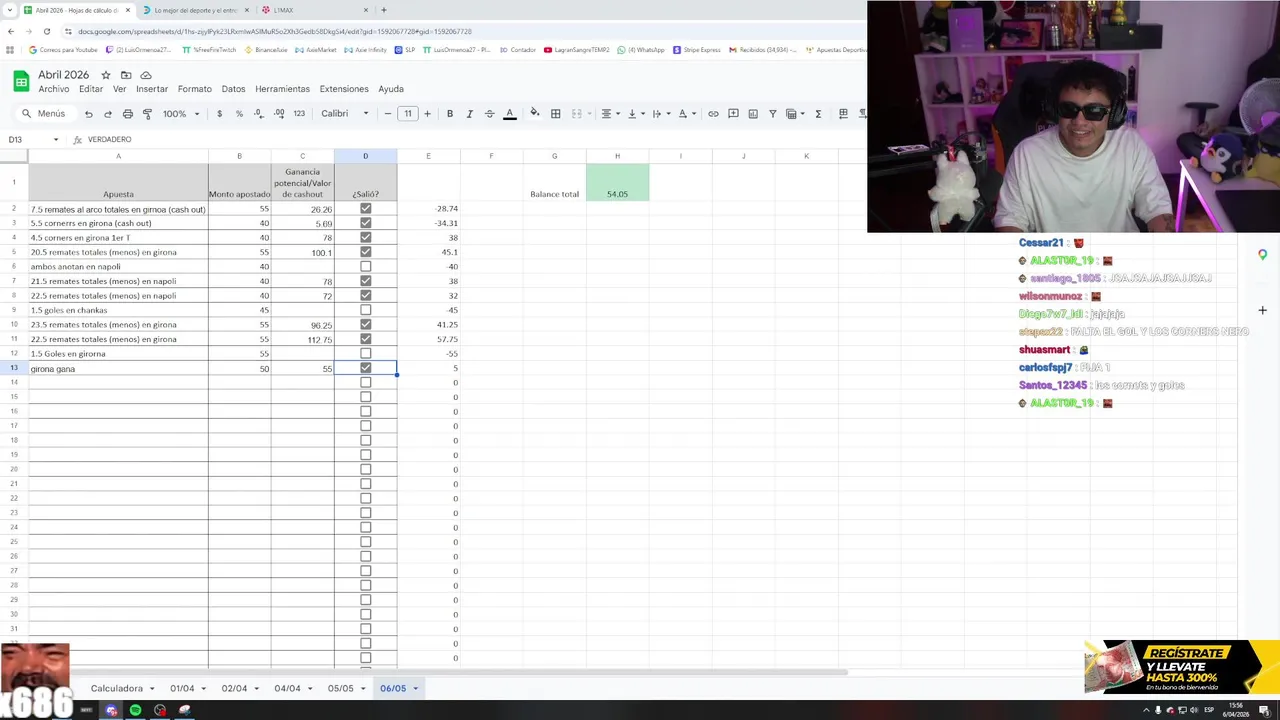The height and width of the screenshot is (720, 1280).
Task: Uncheck ¿Salió? for 23.5 remates totales row
Action: (x=365, y=324)
